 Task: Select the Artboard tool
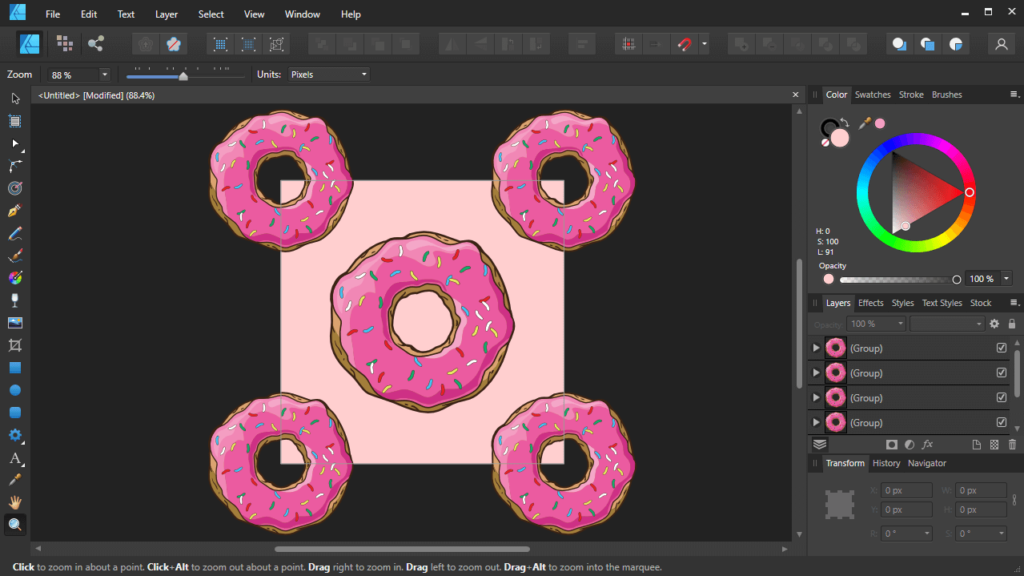point(15,121)
